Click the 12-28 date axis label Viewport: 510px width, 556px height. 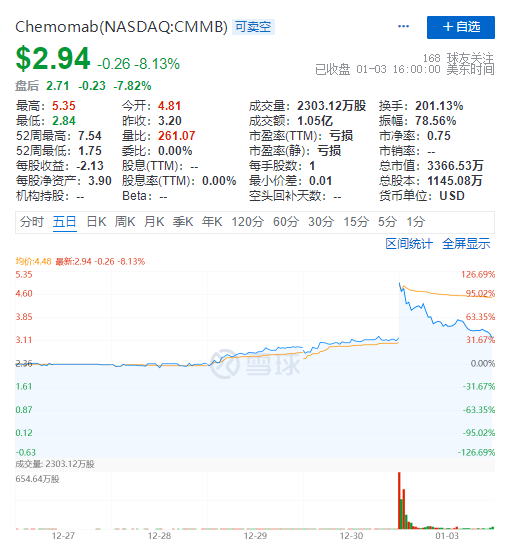[x=159, y=535]
